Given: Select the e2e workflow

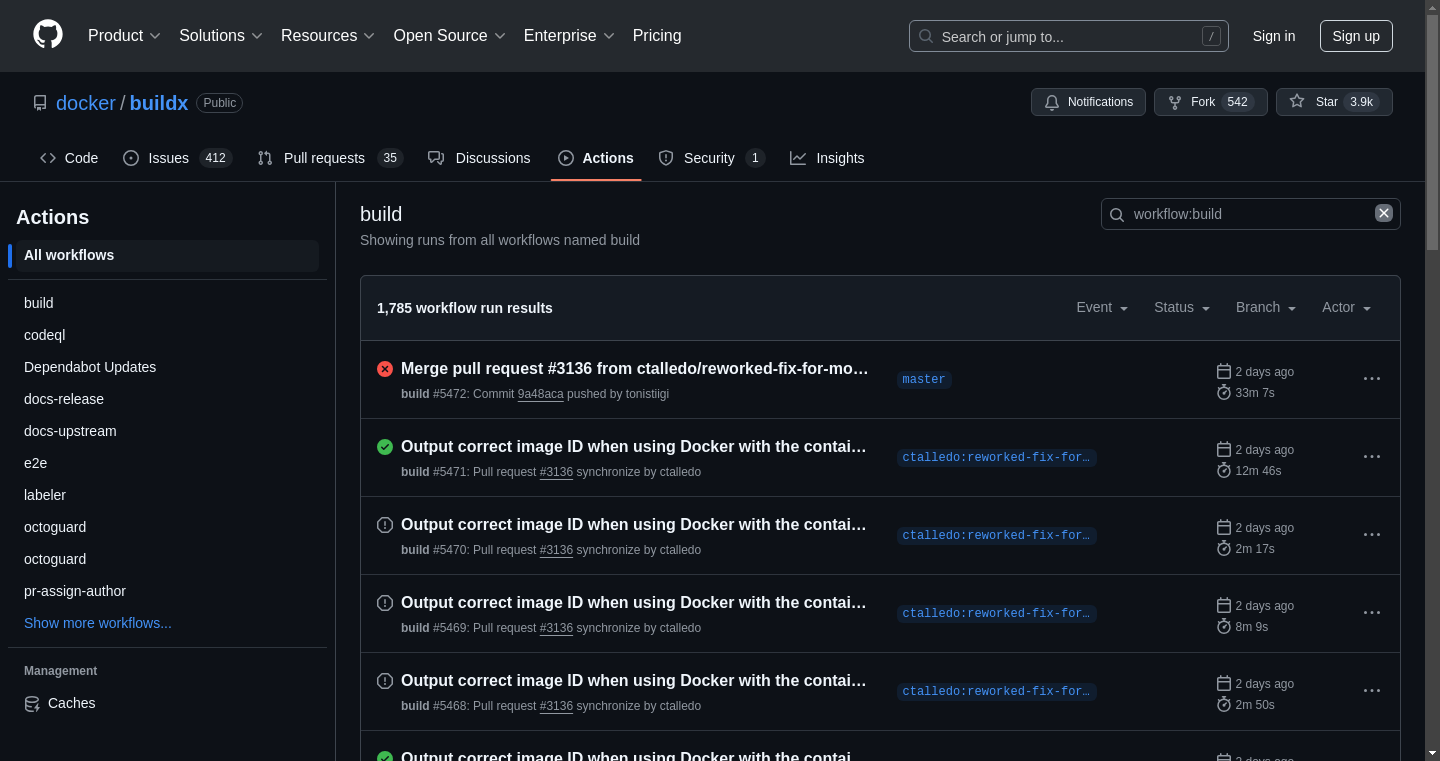Looking at the screenshot, I should pos(167,463).
